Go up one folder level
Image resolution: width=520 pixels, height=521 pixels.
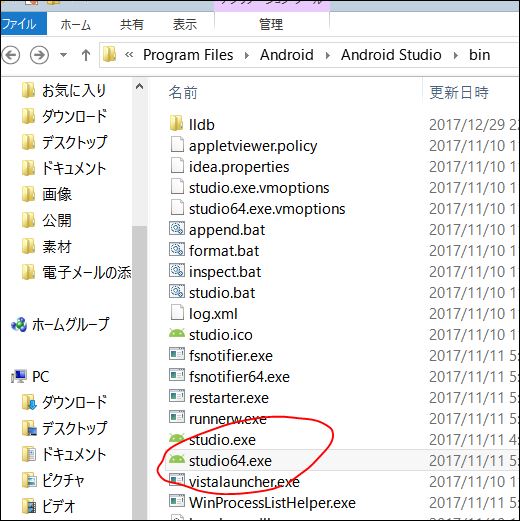click(86, 55)
